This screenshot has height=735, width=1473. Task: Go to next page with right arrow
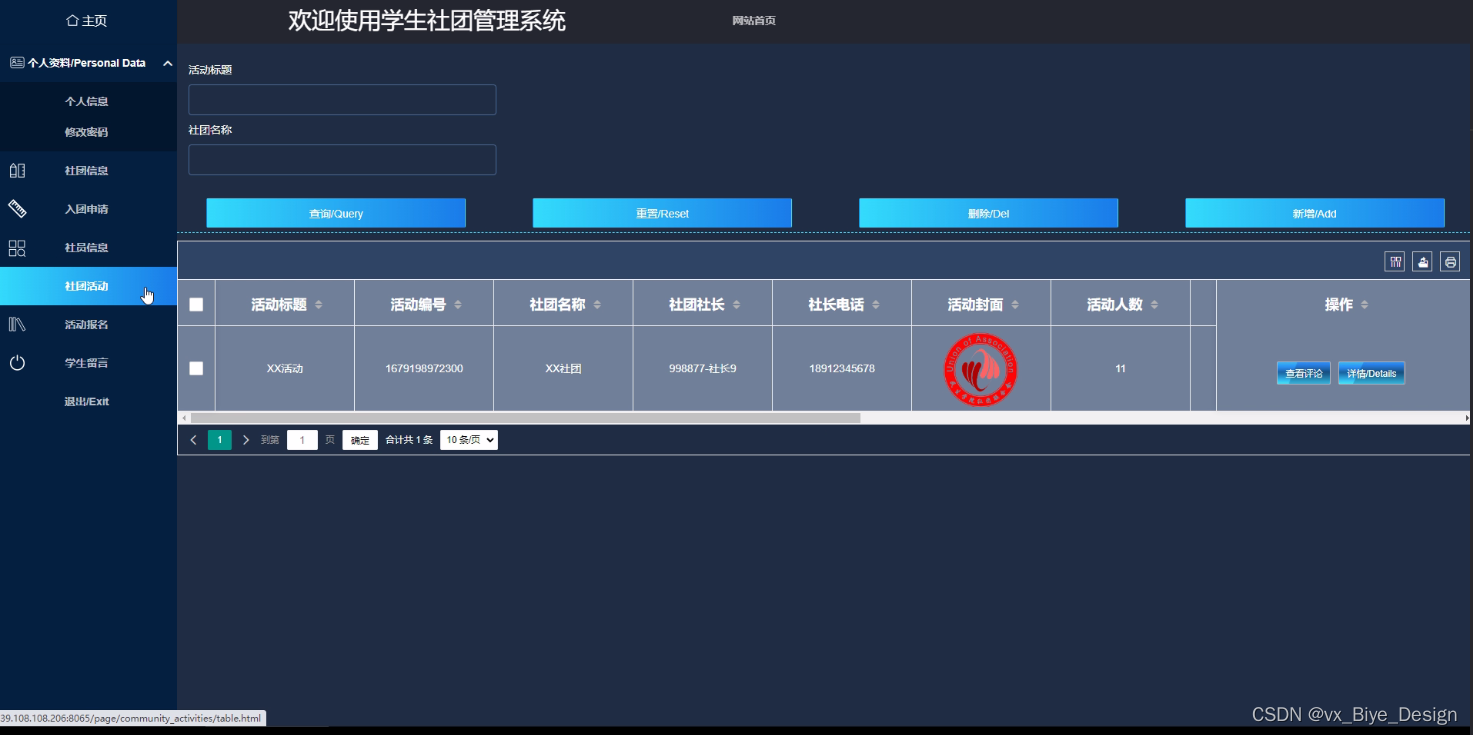click(x=246, y=440)
